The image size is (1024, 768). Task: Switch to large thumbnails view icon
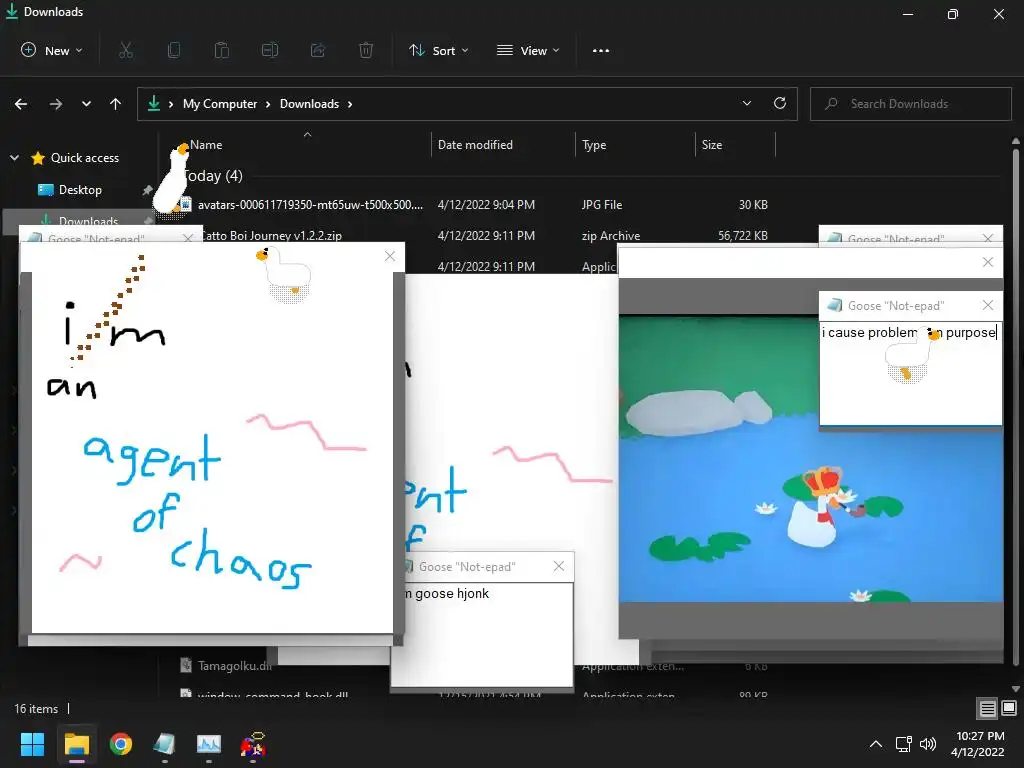tap(1009, 708)
